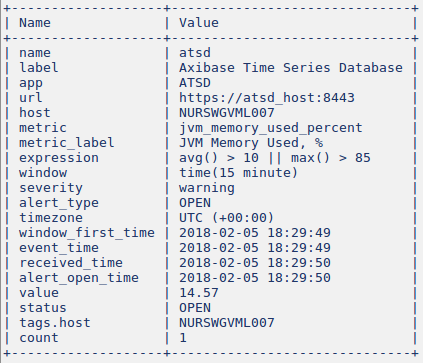Click the status OPEN value
423x363 pixels.
[x=195, y=308]
